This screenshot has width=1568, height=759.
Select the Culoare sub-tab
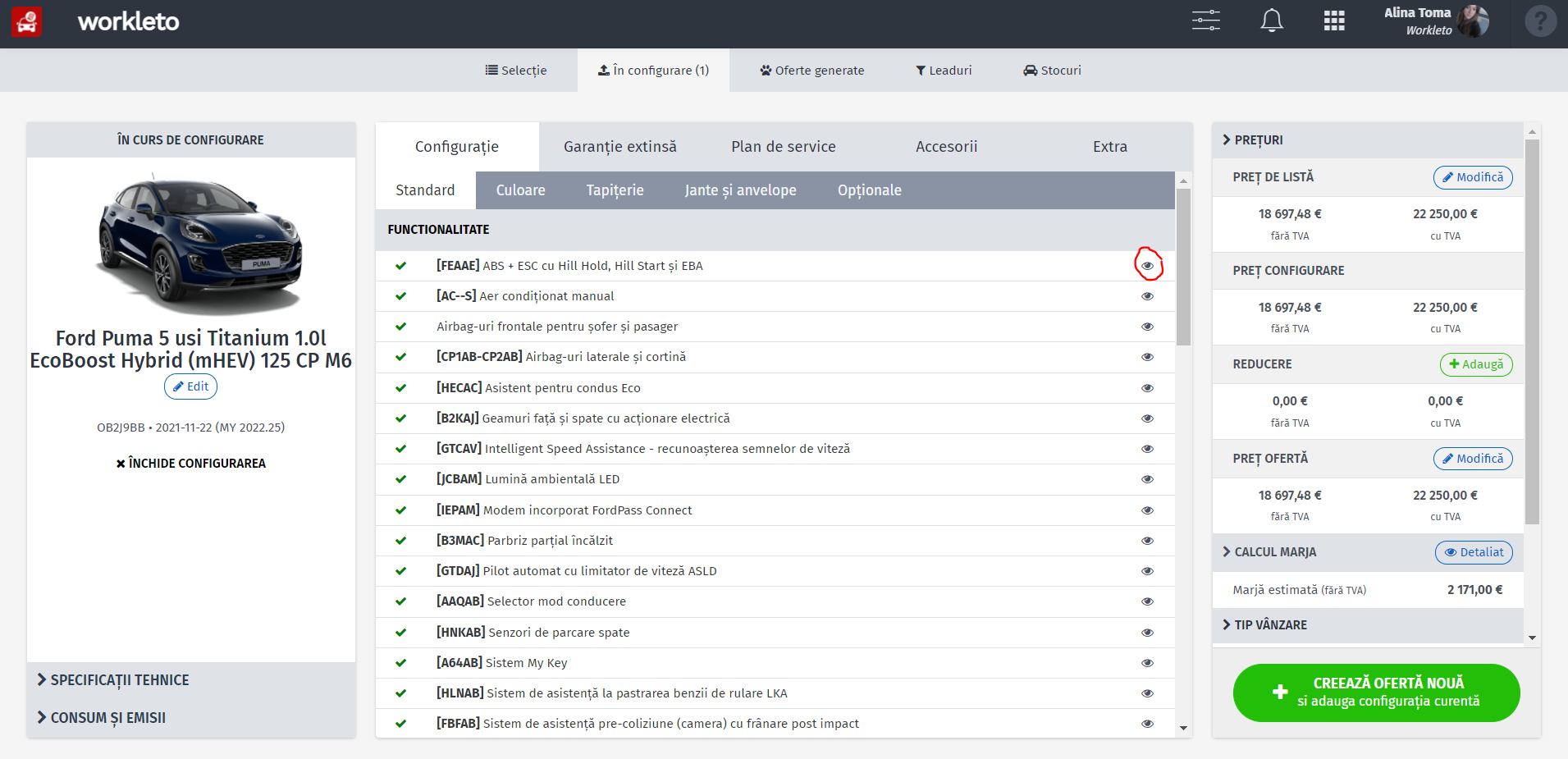coord(520,190)
